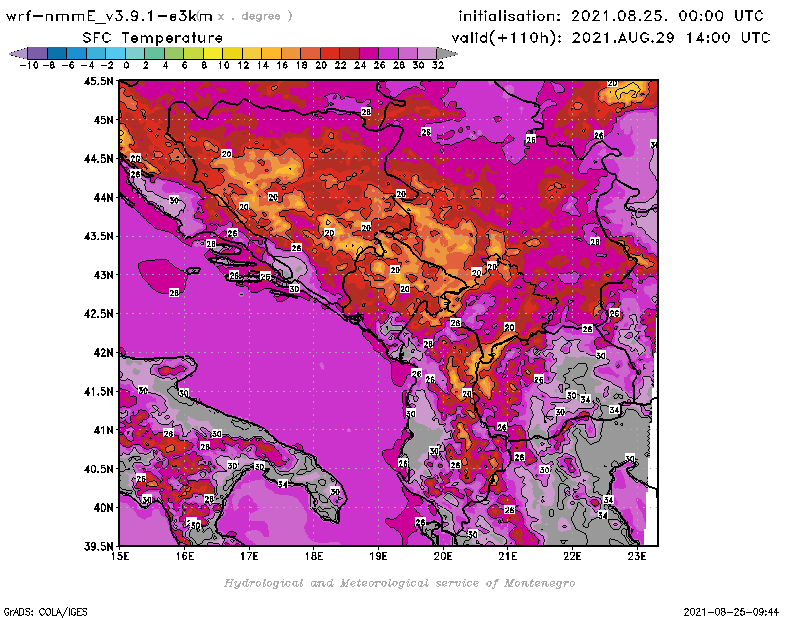Click the model title wrf-nmmE_v3.9.1-e3km

coord(109,16)
